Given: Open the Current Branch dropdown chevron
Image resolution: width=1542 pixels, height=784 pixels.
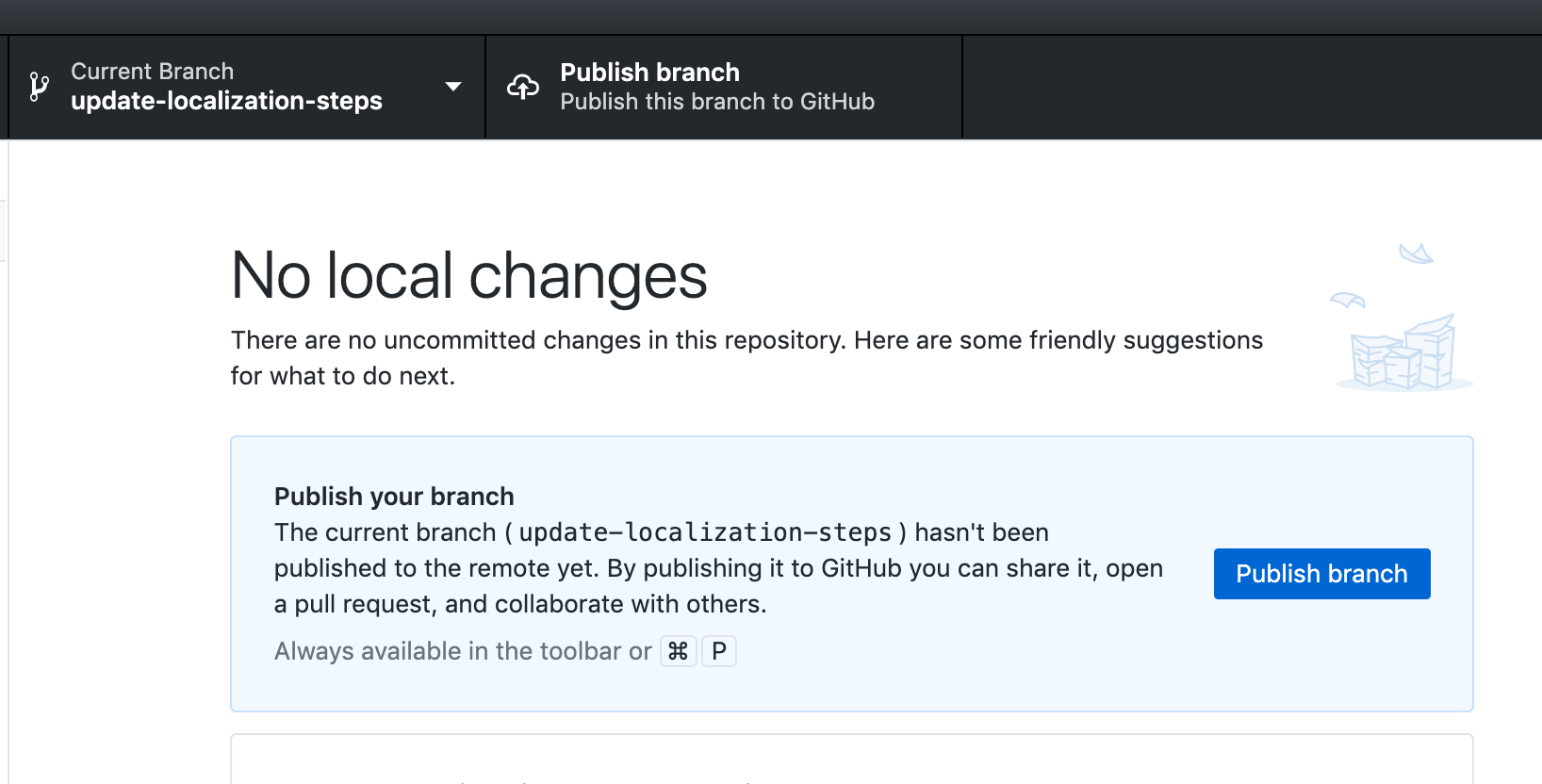Looking at the screenshot, I should click(453, 87).
